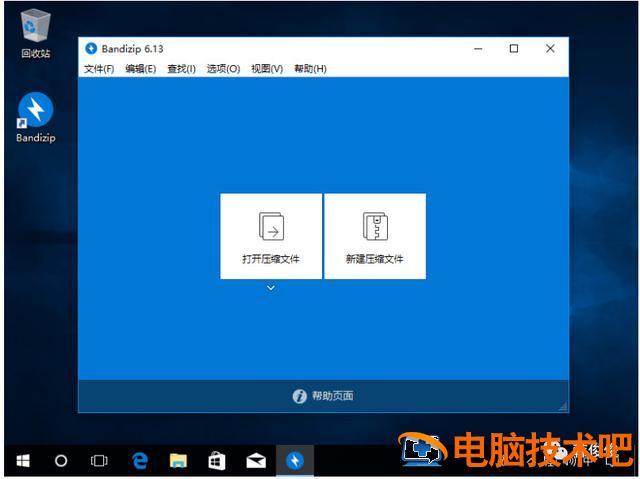This screenshot has width=640, height=479.
Task: Close the Bandizip window
Action: pyautogui.click(x=550, y=49)
